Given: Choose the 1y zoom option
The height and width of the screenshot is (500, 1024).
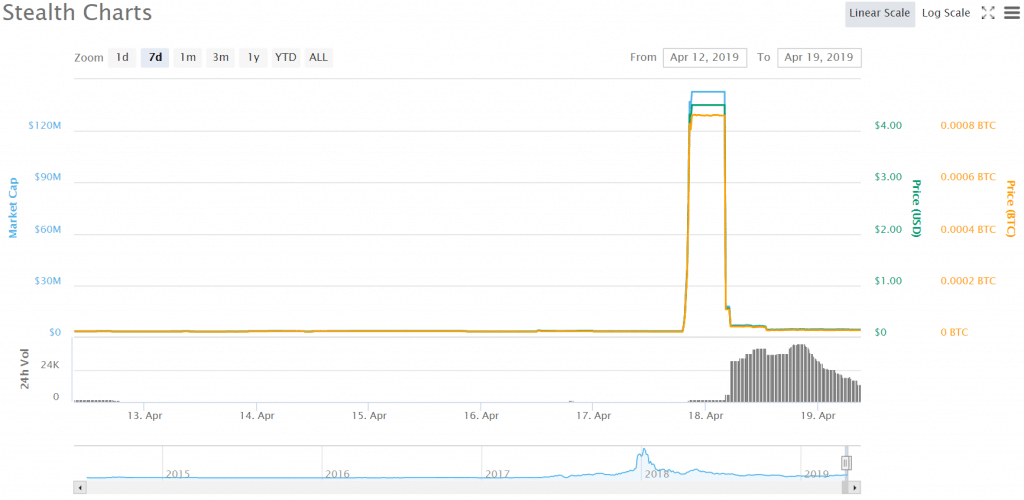Looking at the screenshot, I should (254, 57).
